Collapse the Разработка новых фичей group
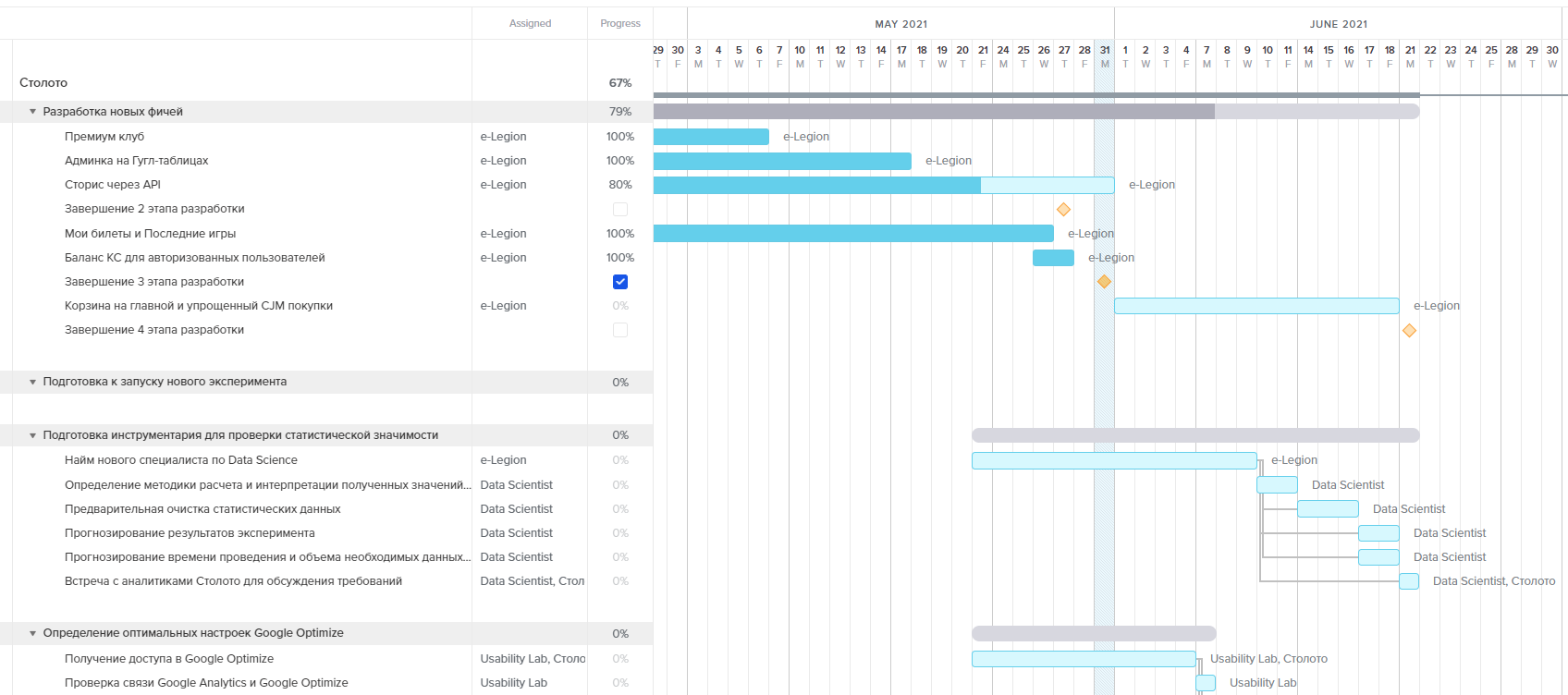 33,112
